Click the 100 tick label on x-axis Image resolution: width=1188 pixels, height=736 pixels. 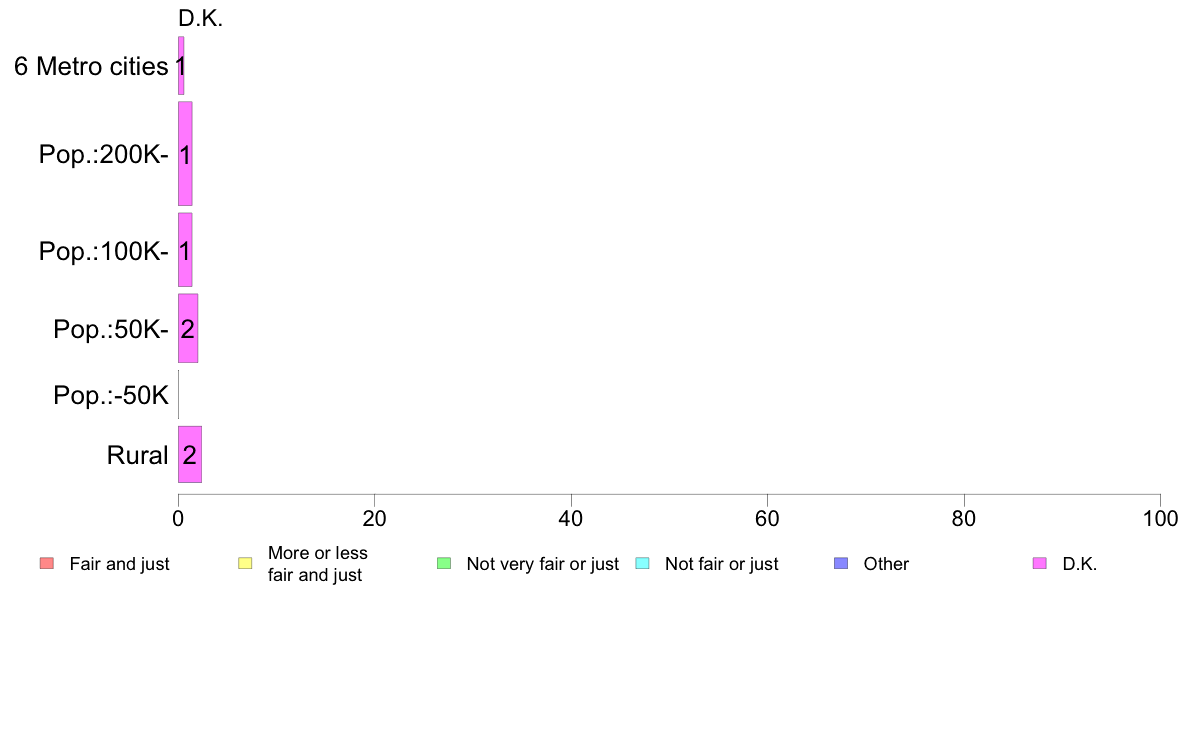click(x=1160, y=518)
